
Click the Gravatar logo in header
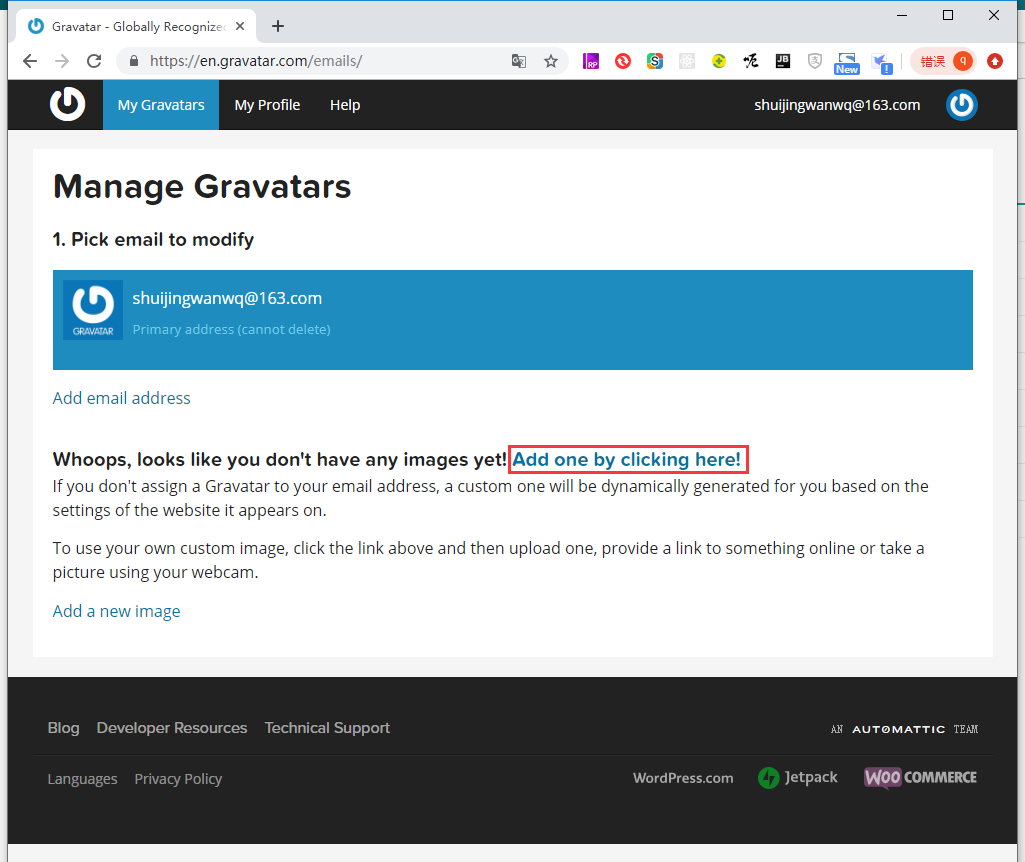(67, 105)
